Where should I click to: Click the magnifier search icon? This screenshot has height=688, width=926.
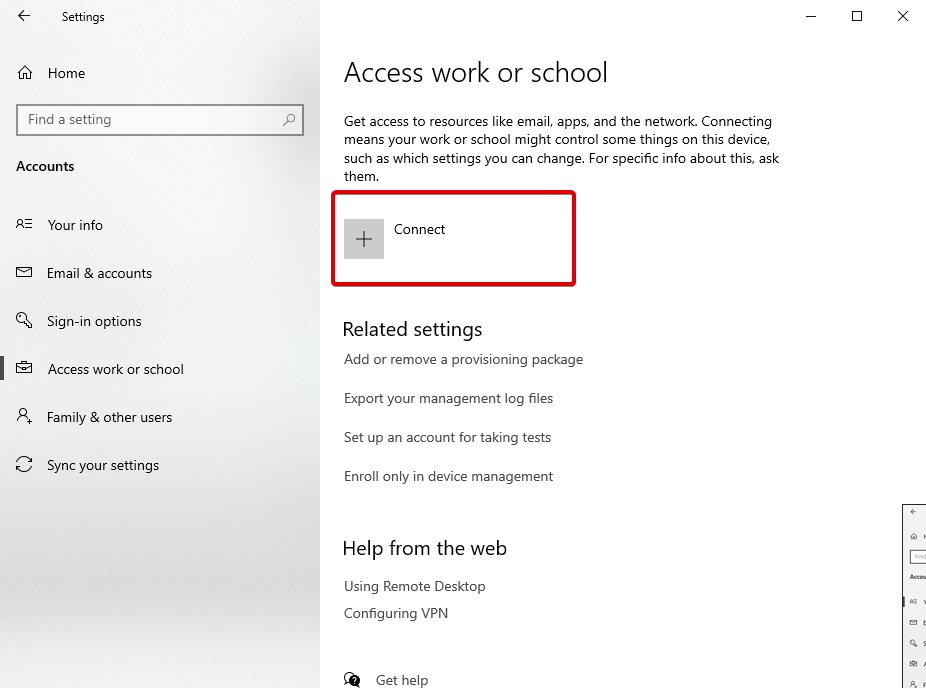pos(289,120)
